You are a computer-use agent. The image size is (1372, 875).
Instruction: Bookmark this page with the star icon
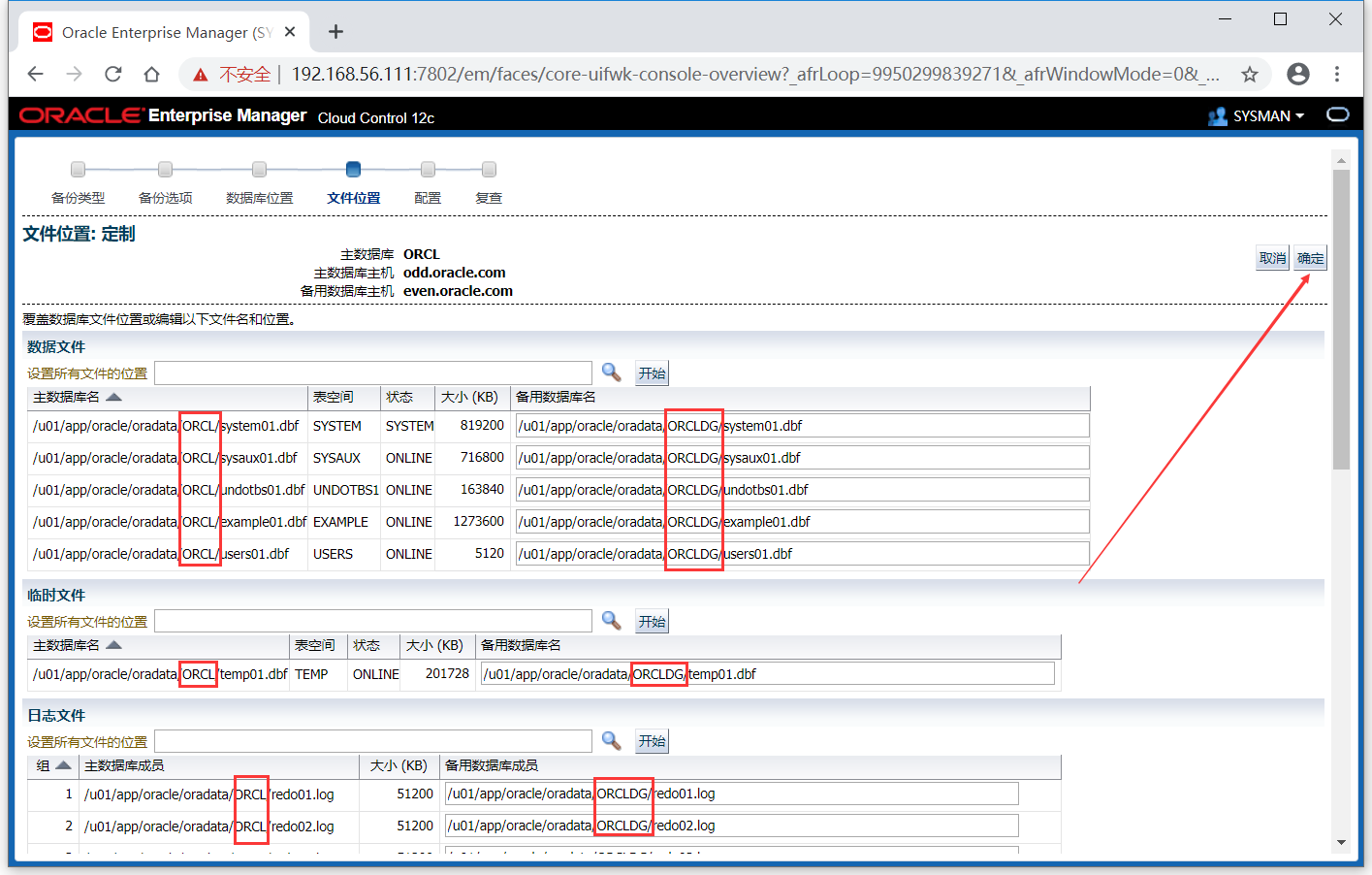point(1250,74)
